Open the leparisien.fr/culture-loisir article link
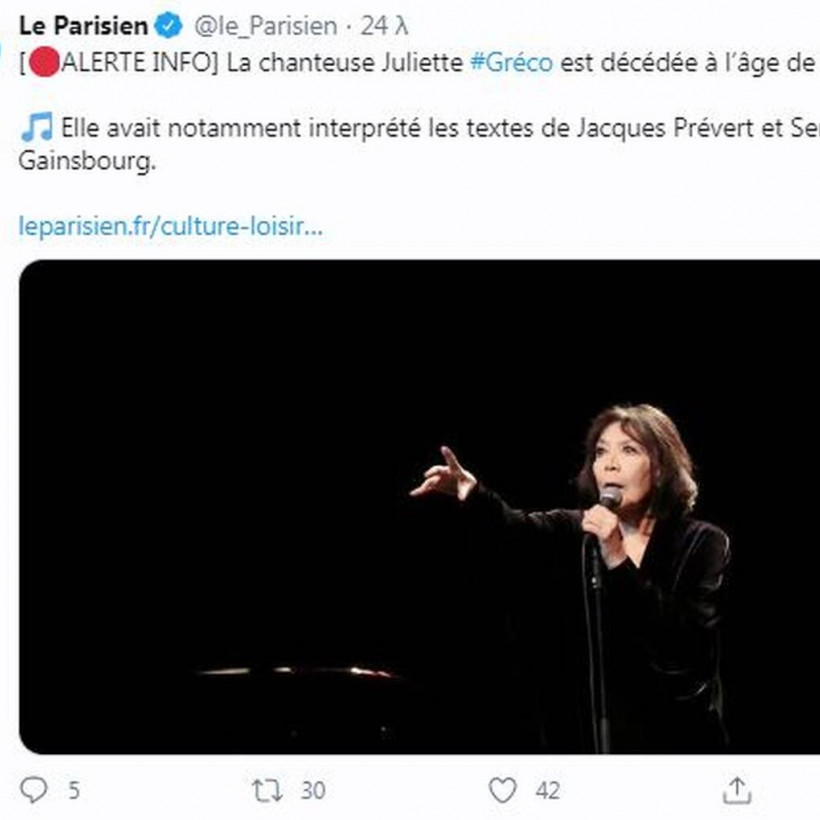The height and width of the screenshot is (820, 820). click(x=171, y=226)
